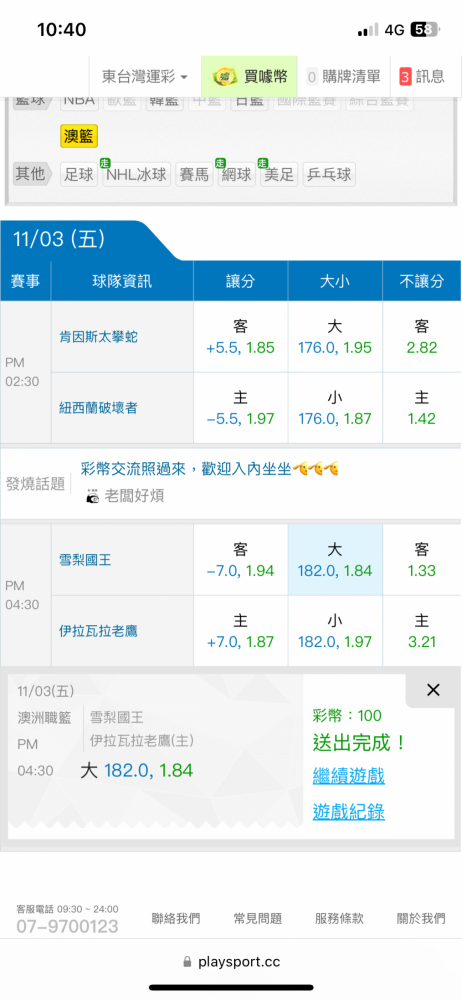This screenshot has height=1000, width=462.
Task: Select the 澳籃 league tab
Action: pyautogui.click(x=79, y=136)
